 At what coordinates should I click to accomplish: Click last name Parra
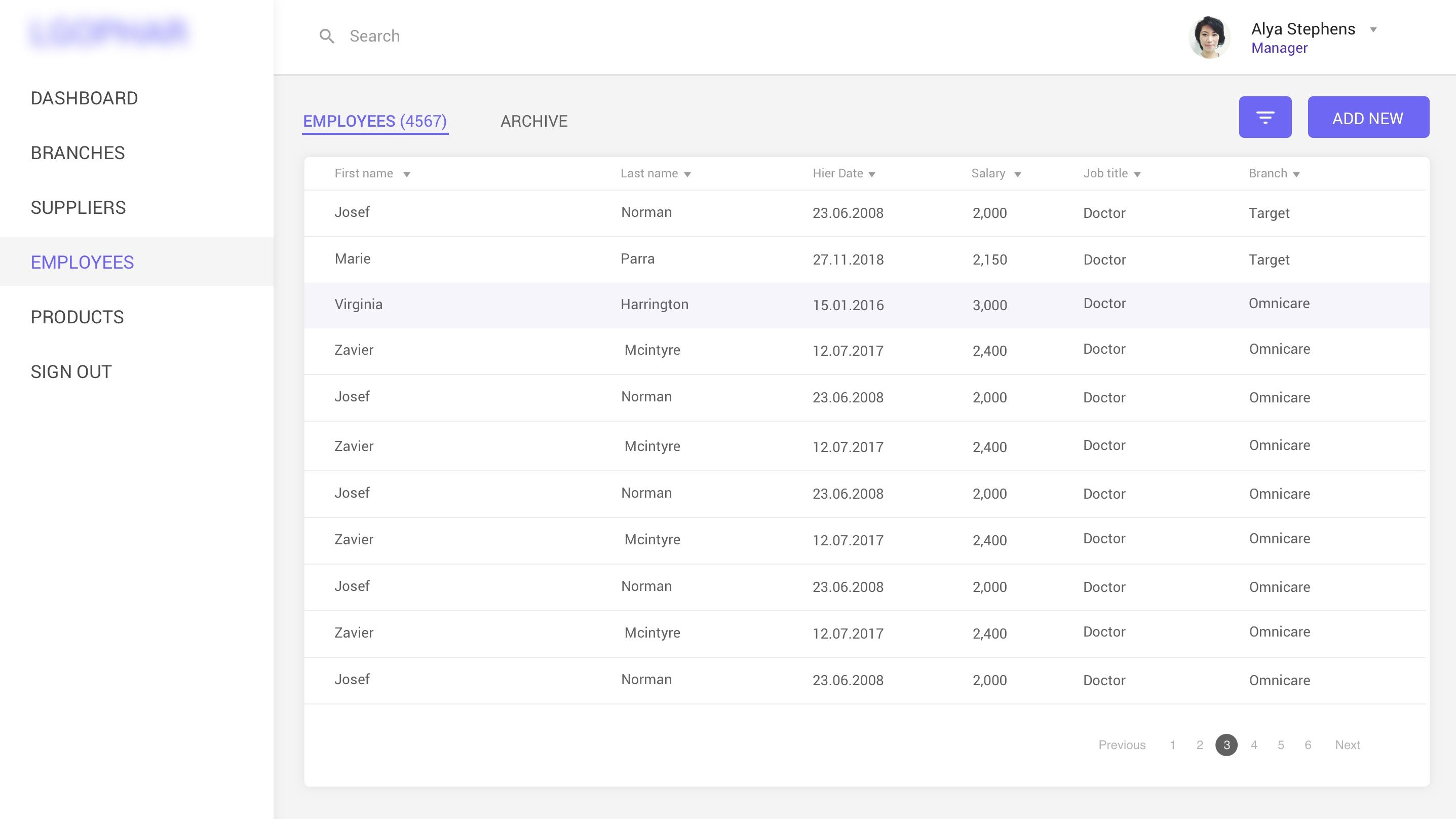click(637, 259)
